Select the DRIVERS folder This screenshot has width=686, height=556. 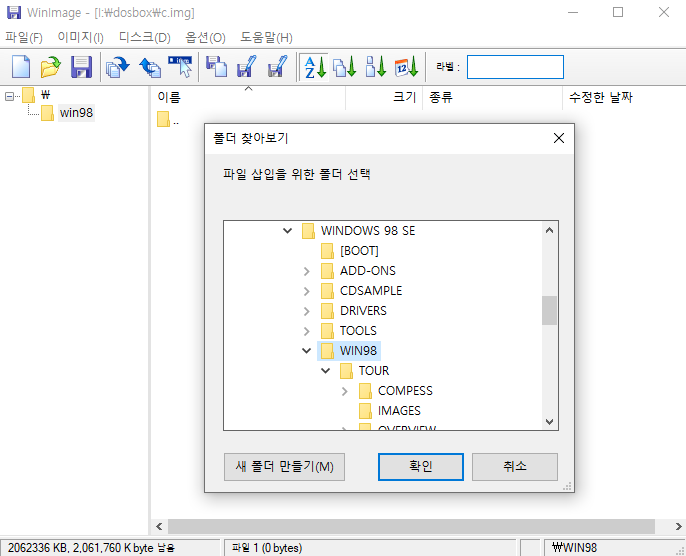coord(363,311)
